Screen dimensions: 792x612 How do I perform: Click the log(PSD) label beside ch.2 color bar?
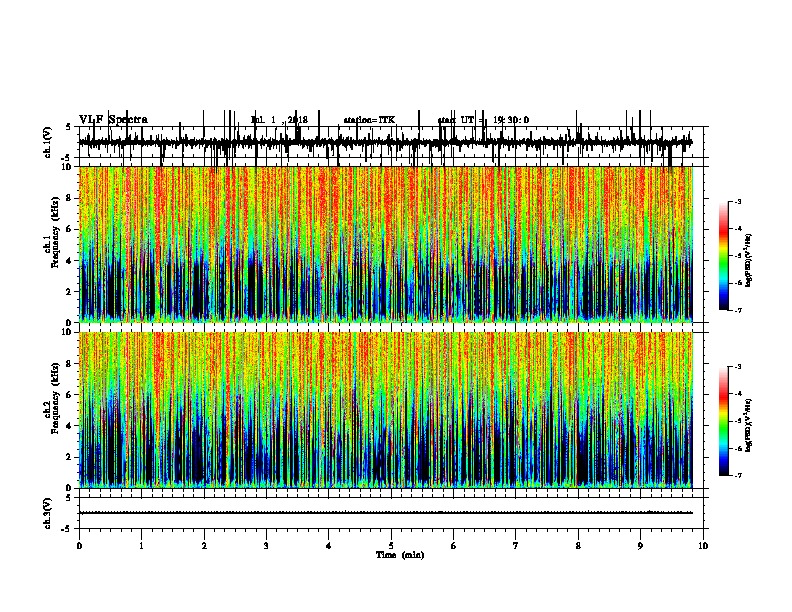[x=748, y=425]
